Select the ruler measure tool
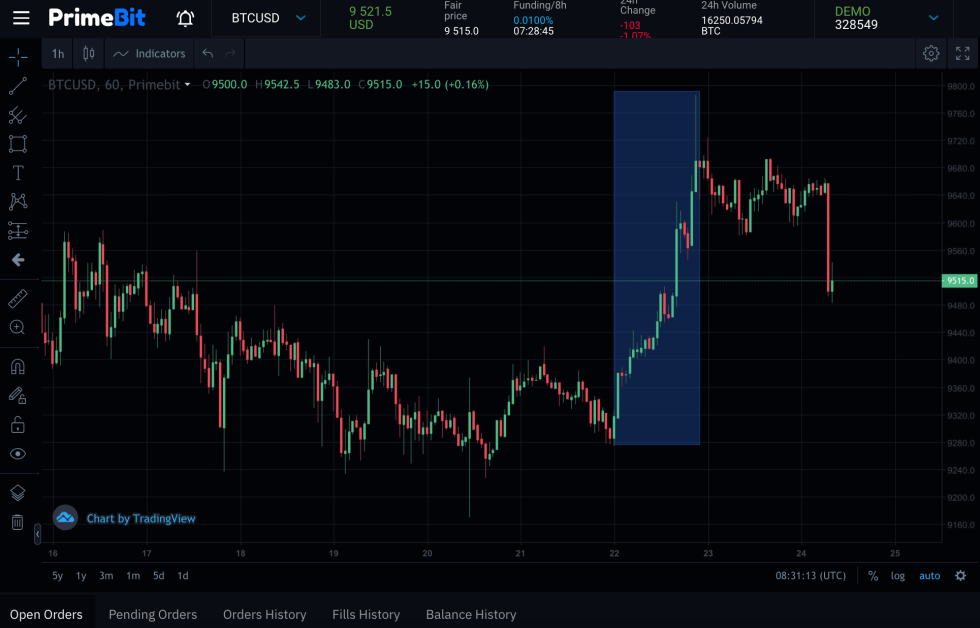The width and height of the screenshot is (980, 628). [x=17, y=299]
